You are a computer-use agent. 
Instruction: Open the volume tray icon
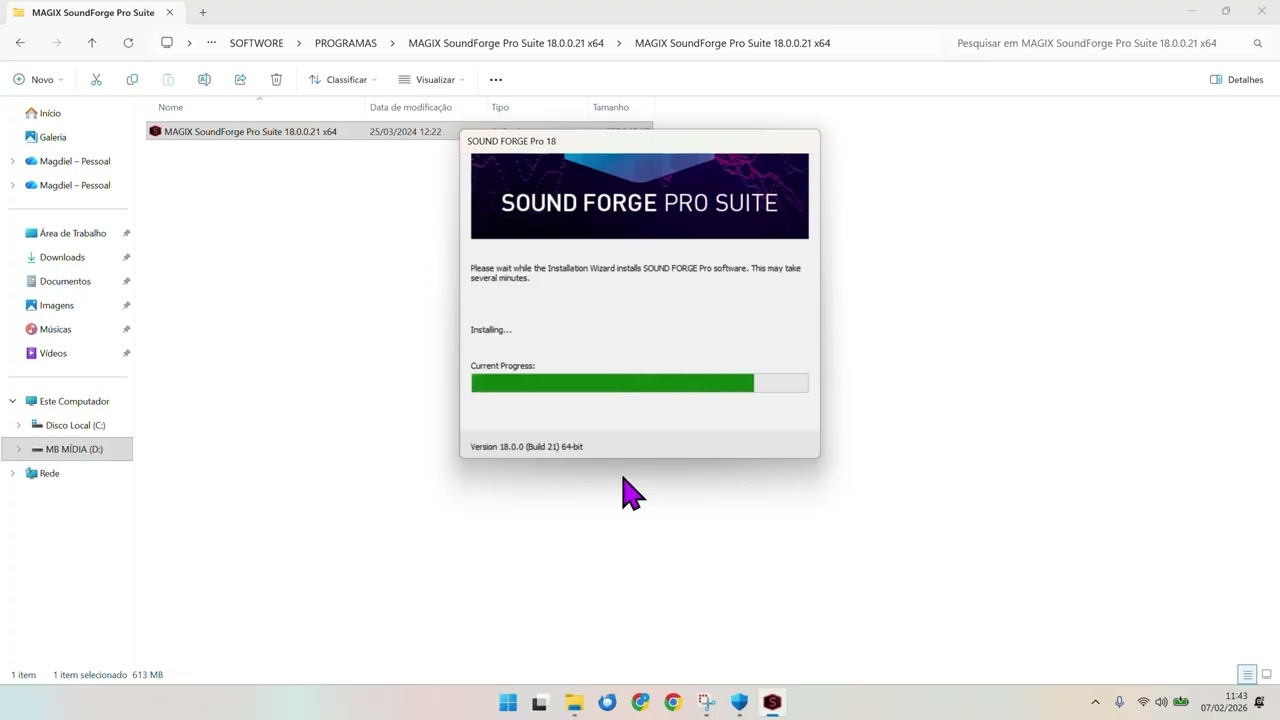tap(1161, 702)
